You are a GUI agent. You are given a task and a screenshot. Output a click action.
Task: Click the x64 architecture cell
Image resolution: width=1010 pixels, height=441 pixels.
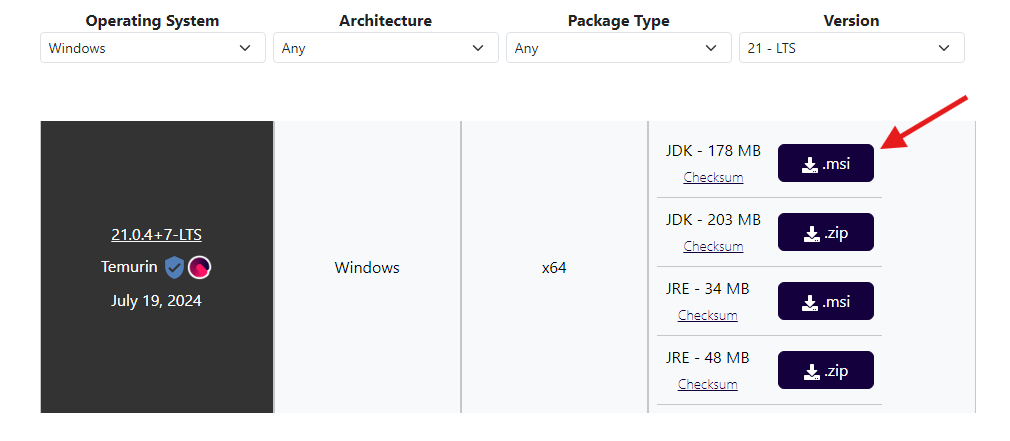tap(554, 268)
